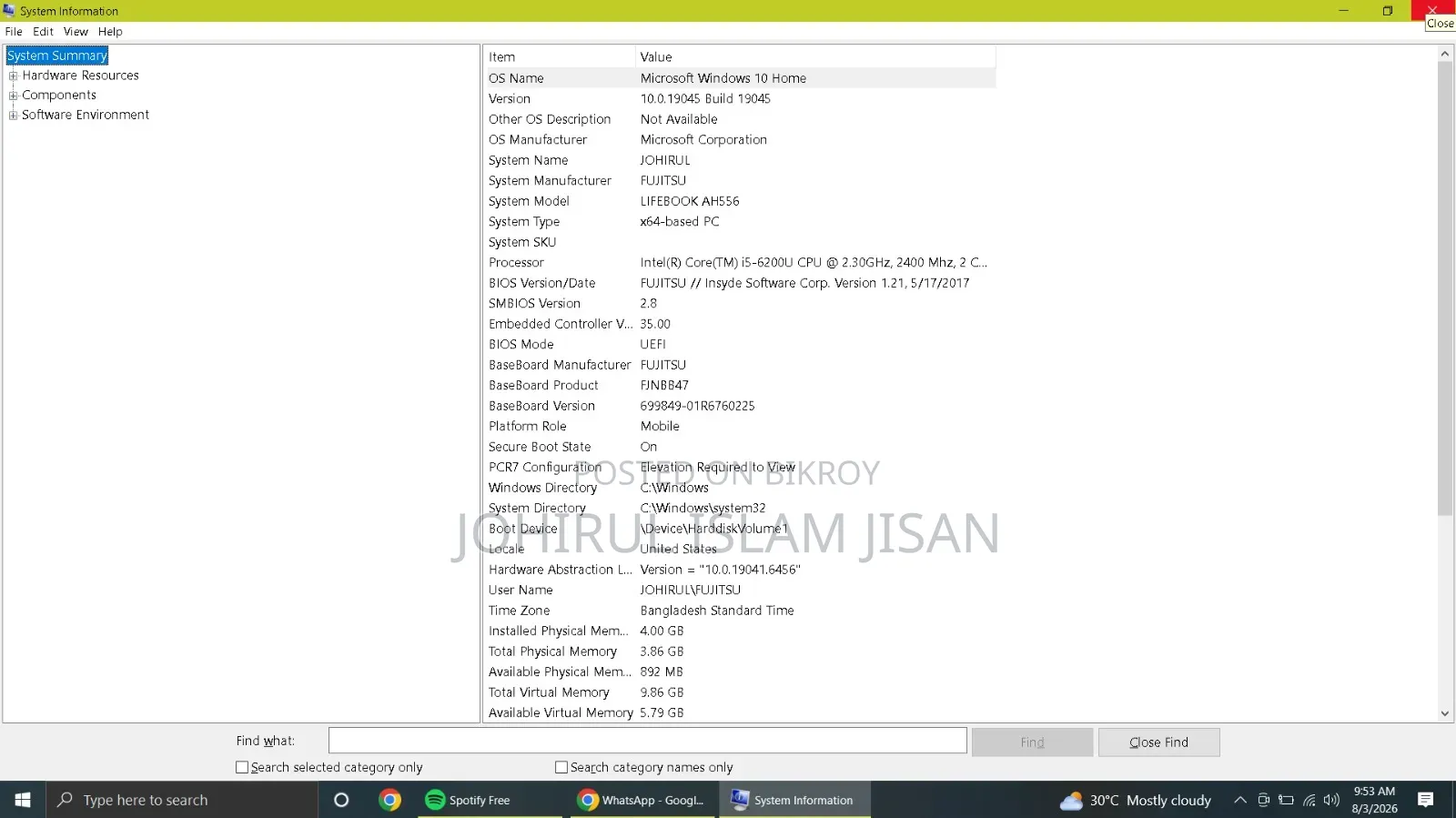
Task: Select OS Name row
Action: tap(740, 78)
